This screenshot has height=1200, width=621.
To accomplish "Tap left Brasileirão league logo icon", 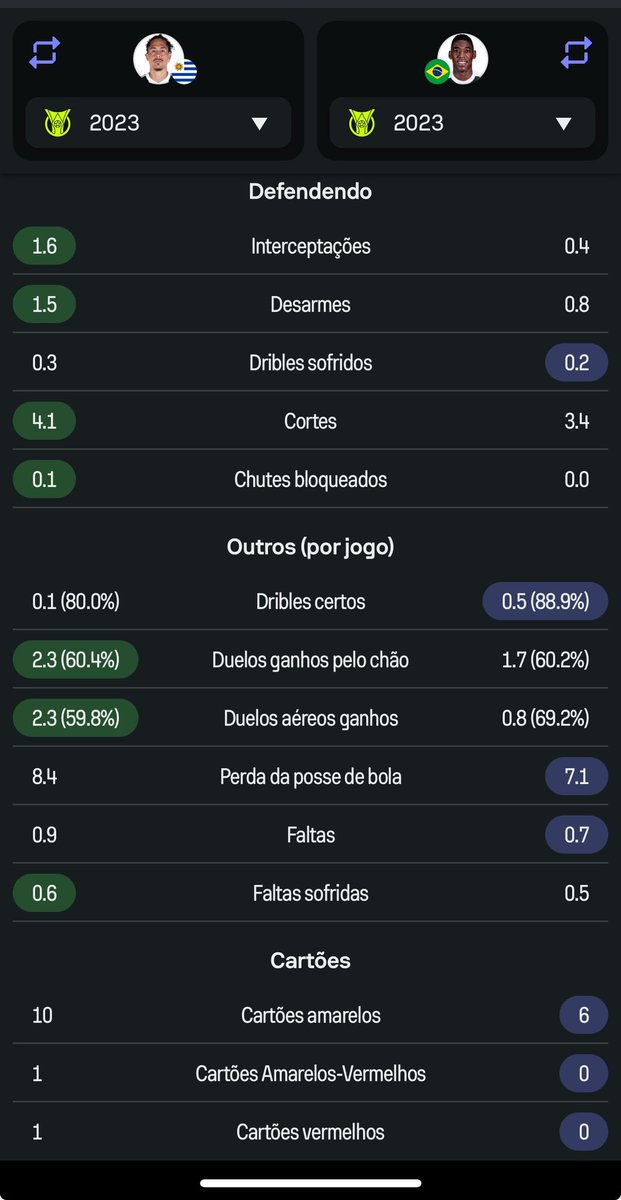I will click(x=57, y=123).
